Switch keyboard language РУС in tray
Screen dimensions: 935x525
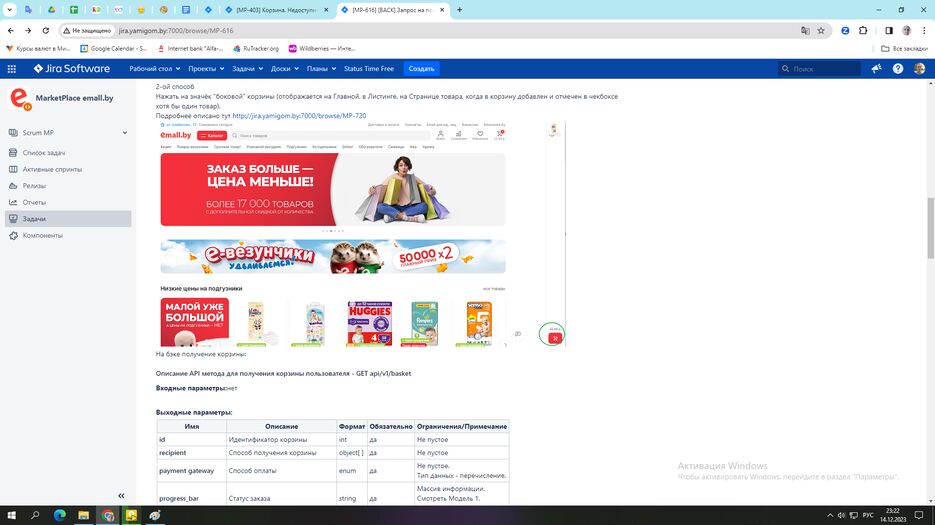click(x=868, y=515)
